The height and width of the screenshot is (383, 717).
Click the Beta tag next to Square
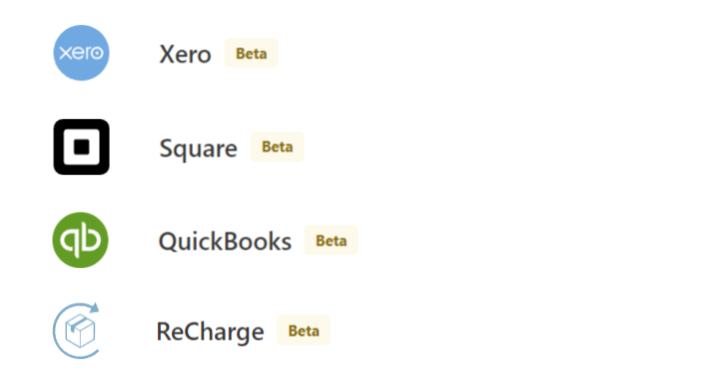click(277, 147)
